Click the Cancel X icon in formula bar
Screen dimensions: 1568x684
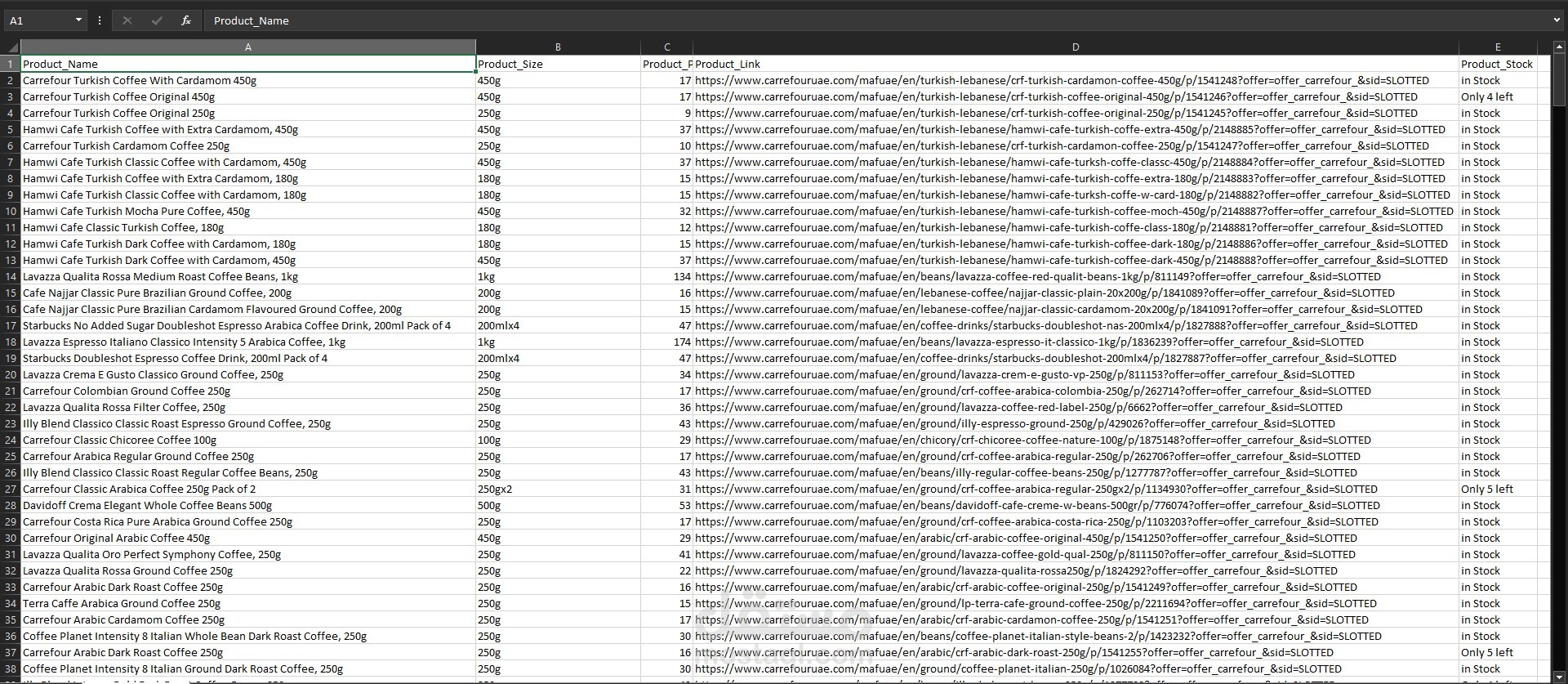(x=127, y=20)
